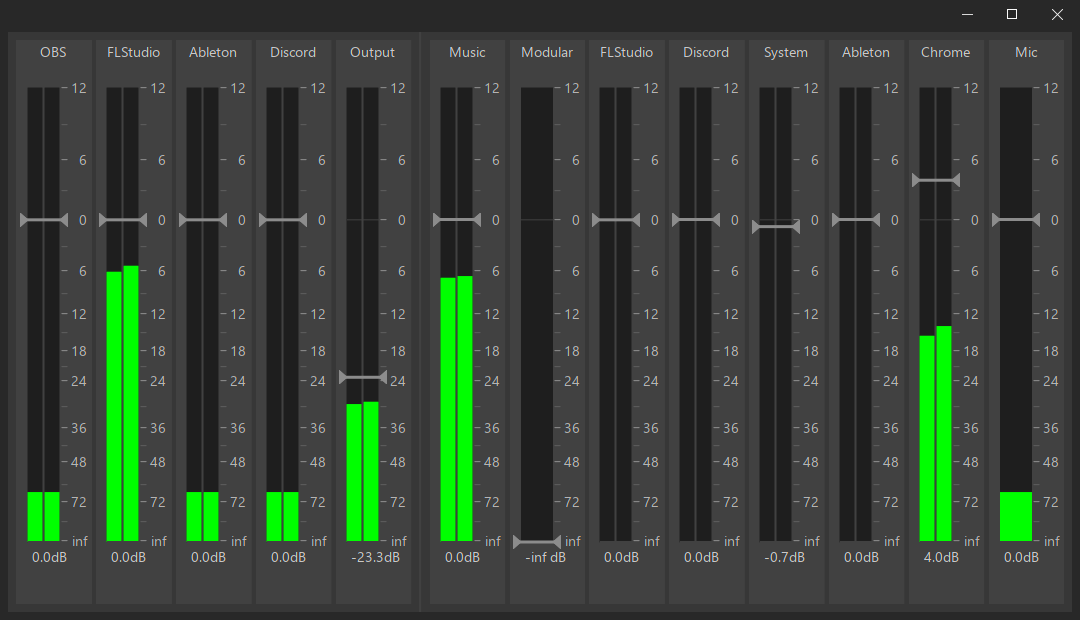Maximize the mixer window

[1011, 14]
